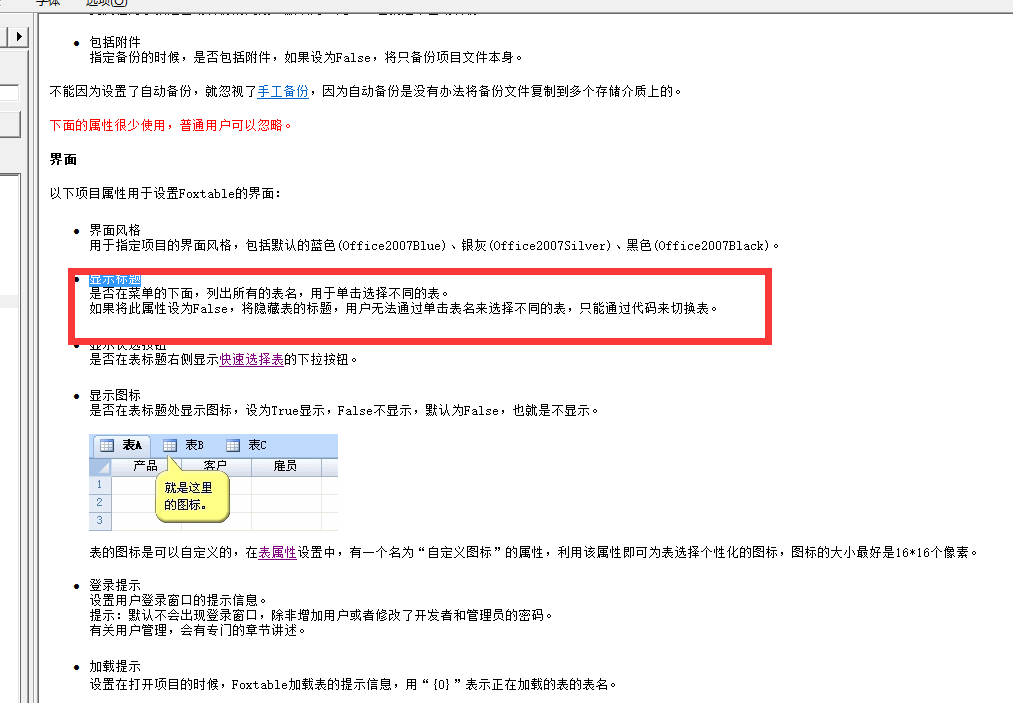Click the highlighted 显示标题 text
Screen dimensions: 1013x703
pos(115,280)
